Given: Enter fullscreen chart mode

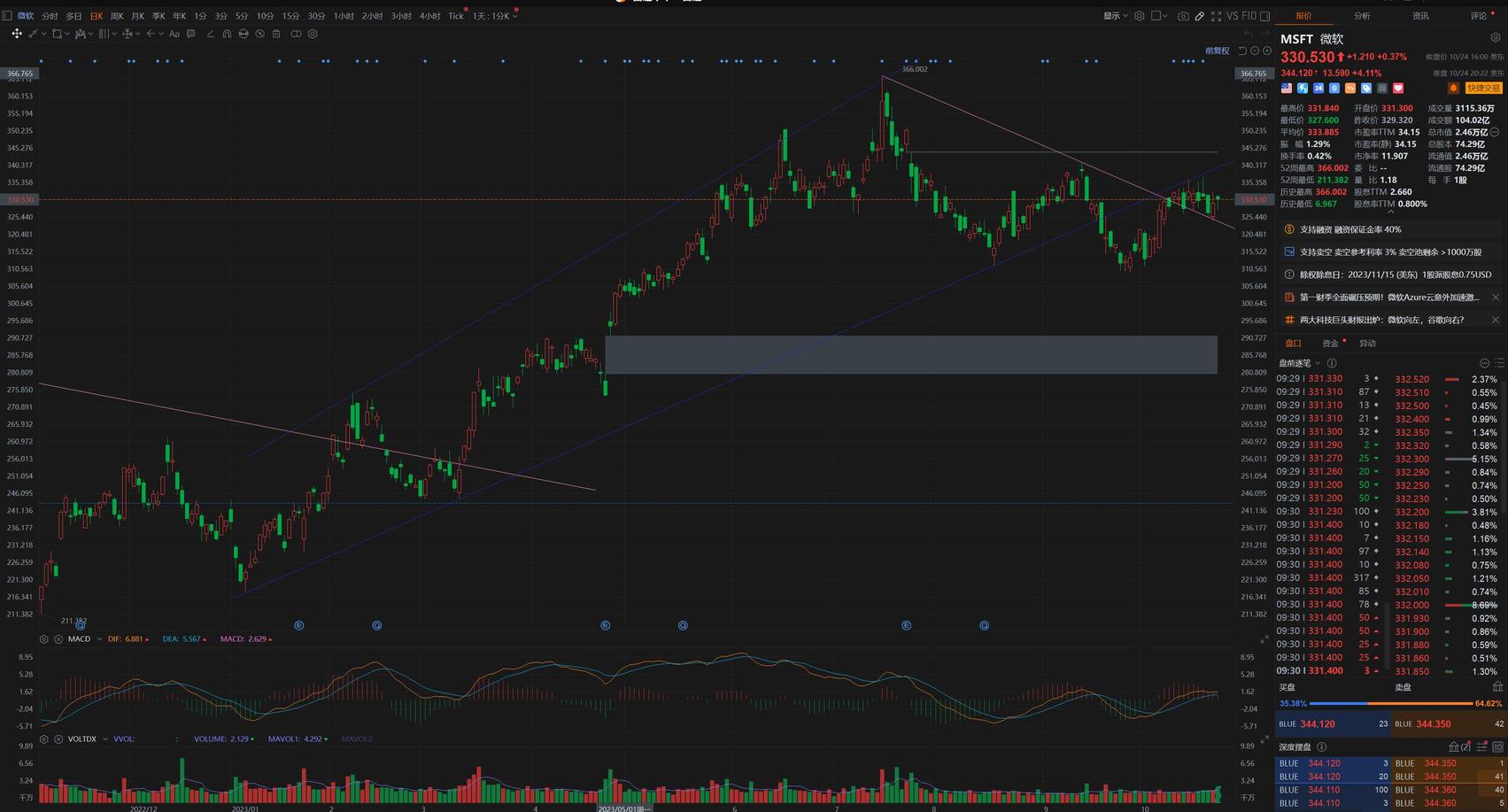Looking at the screenshot, I should [x=1216, y=16].
